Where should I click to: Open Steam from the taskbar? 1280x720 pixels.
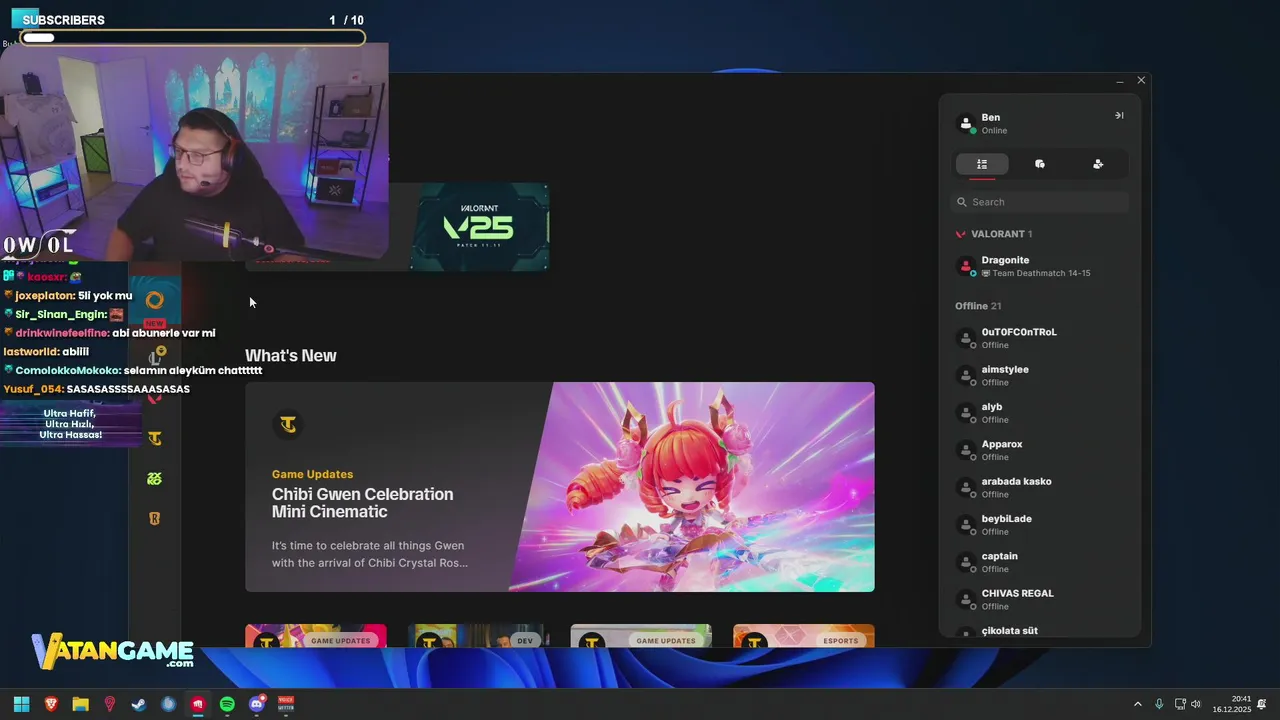coord(139,704)
